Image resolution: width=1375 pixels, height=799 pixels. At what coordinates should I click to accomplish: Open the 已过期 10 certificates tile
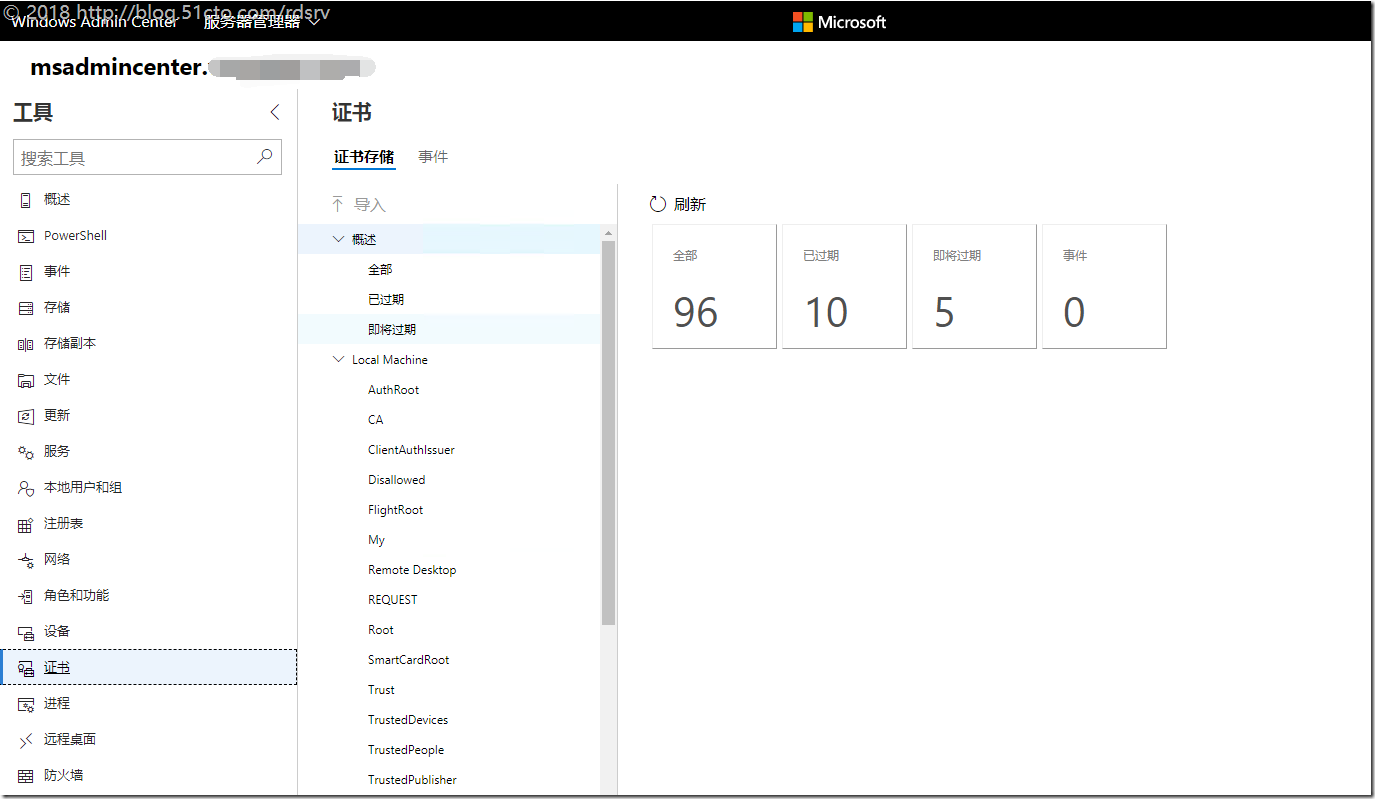pyautogui.click(x=844, y=286)
